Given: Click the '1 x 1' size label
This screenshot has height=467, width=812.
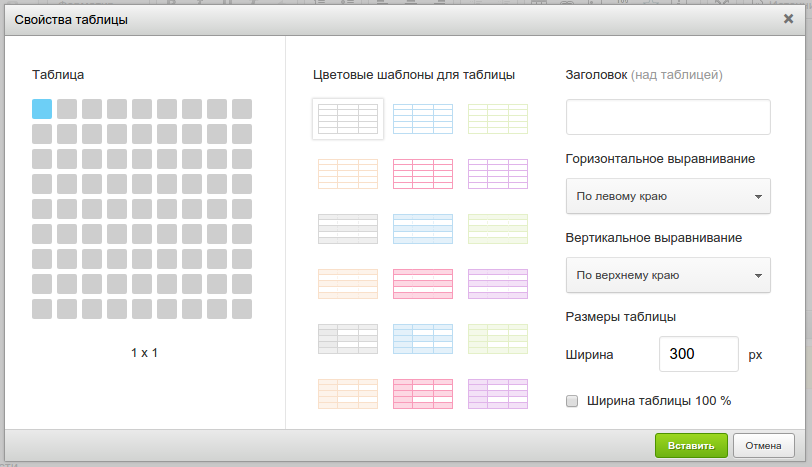Looking at the screenshot, I should pos(144,353).
